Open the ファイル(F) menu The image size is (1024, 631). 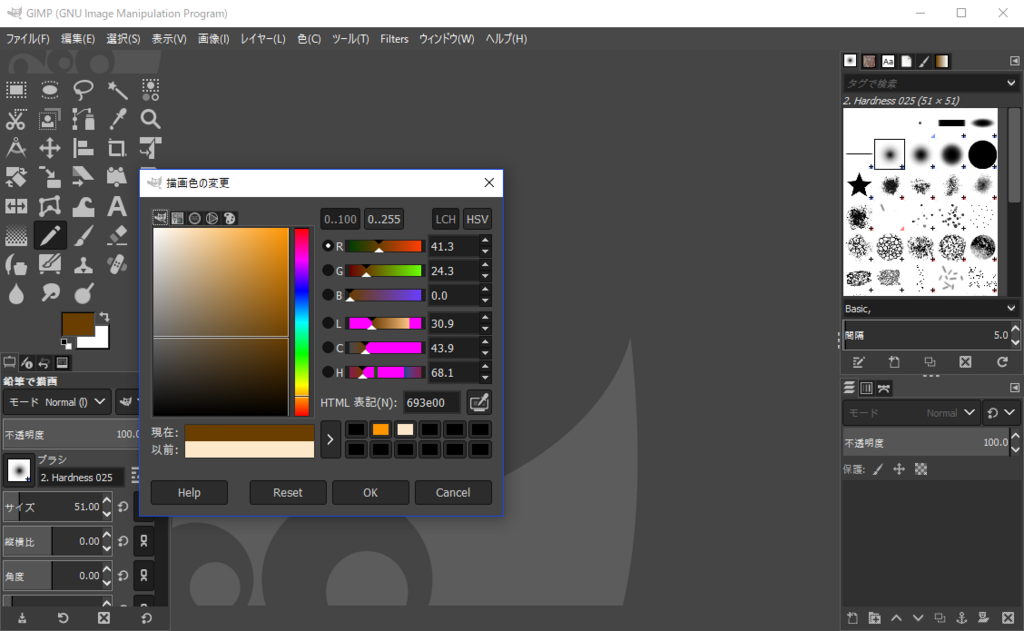coord(27,39)
